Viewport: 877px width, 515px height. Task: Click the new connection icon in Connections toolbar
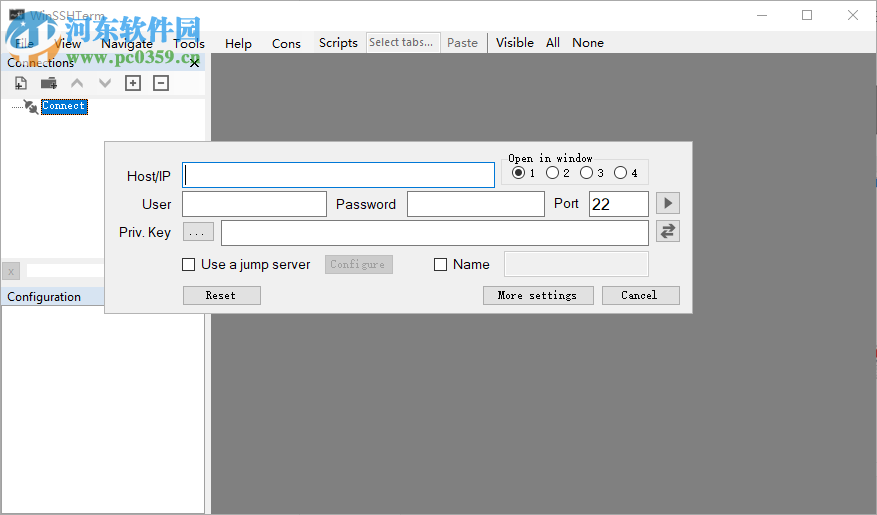[21, 83]
